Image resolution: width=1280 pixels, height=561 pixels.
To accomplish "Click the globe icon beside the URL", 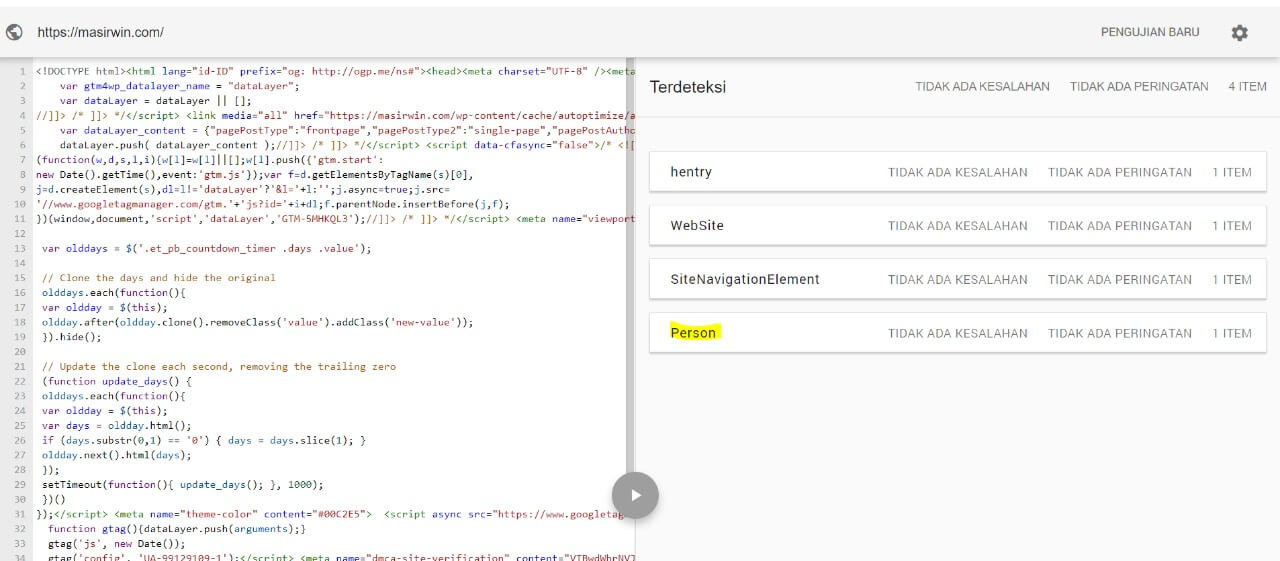I will 14,32.
